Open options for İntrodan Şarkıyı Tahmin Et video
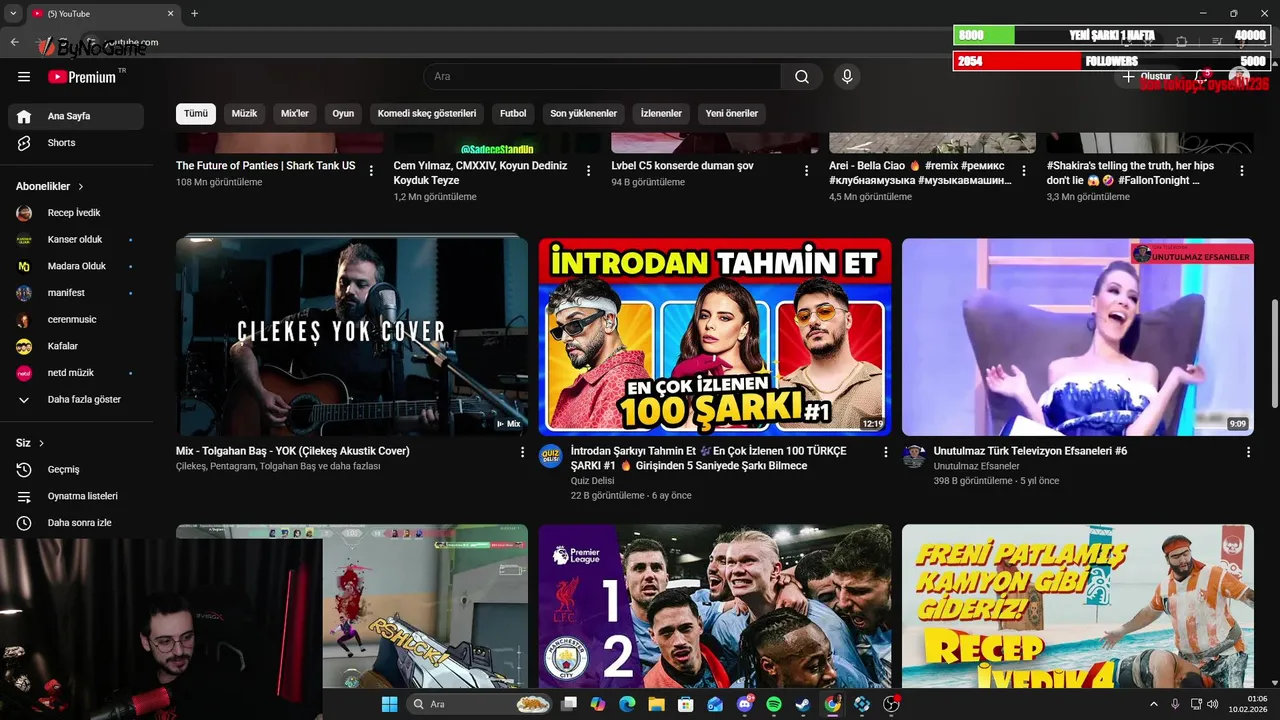 coord(885,452)
